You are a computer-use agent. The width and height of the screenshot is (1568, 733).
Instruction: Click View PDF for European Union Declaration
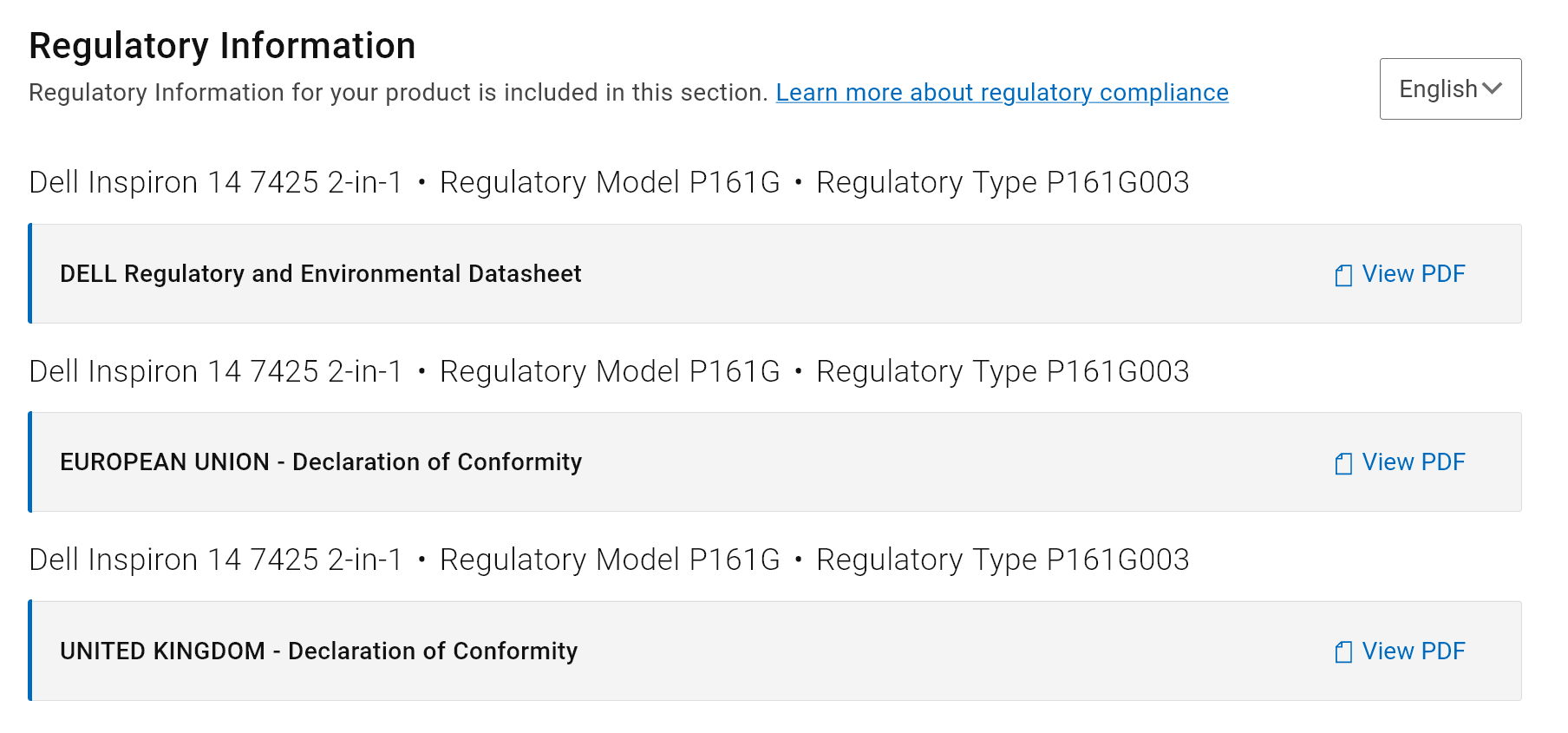click(1413, 462)
